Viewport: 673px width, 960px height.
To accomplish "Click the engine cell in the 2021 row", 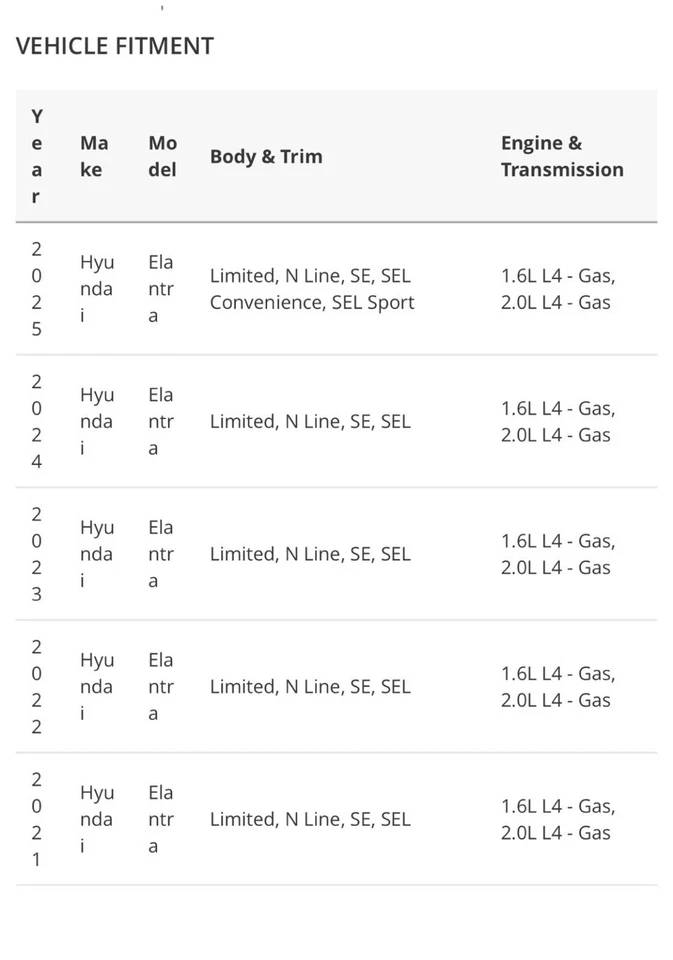I will point(558,819).
